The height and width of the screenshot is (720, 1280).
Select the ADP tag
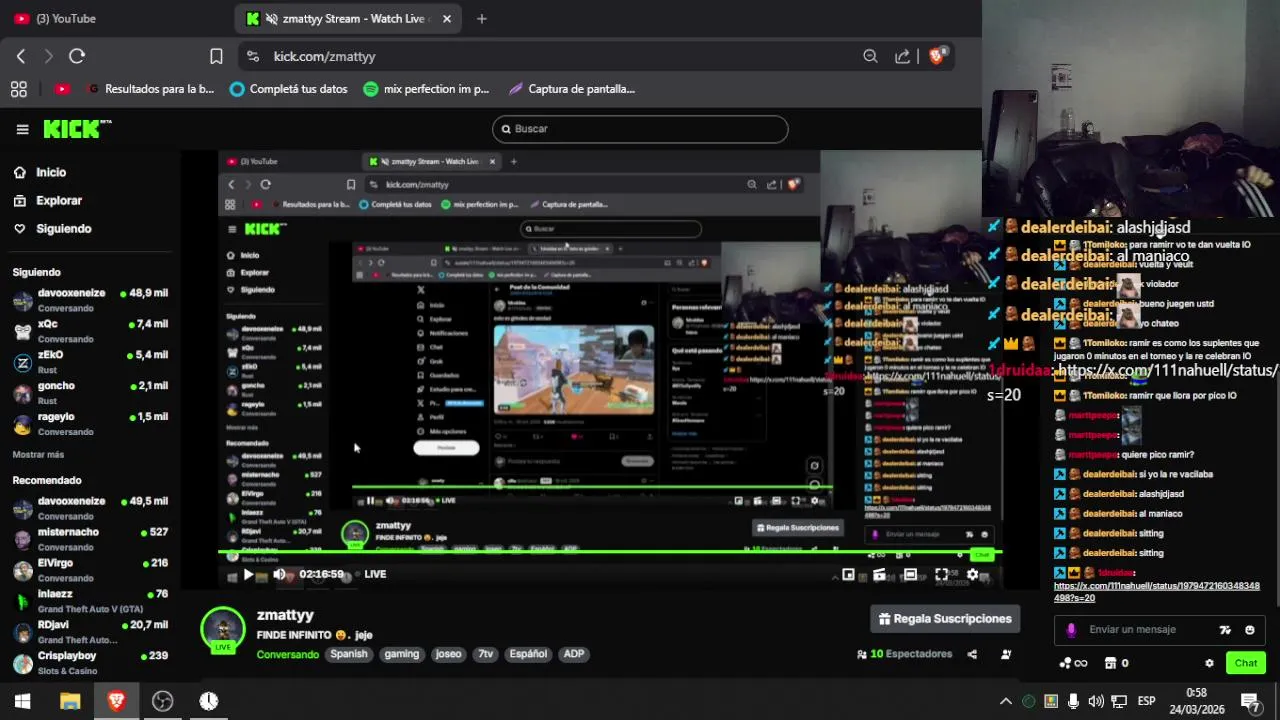click(x=573, y=654)
